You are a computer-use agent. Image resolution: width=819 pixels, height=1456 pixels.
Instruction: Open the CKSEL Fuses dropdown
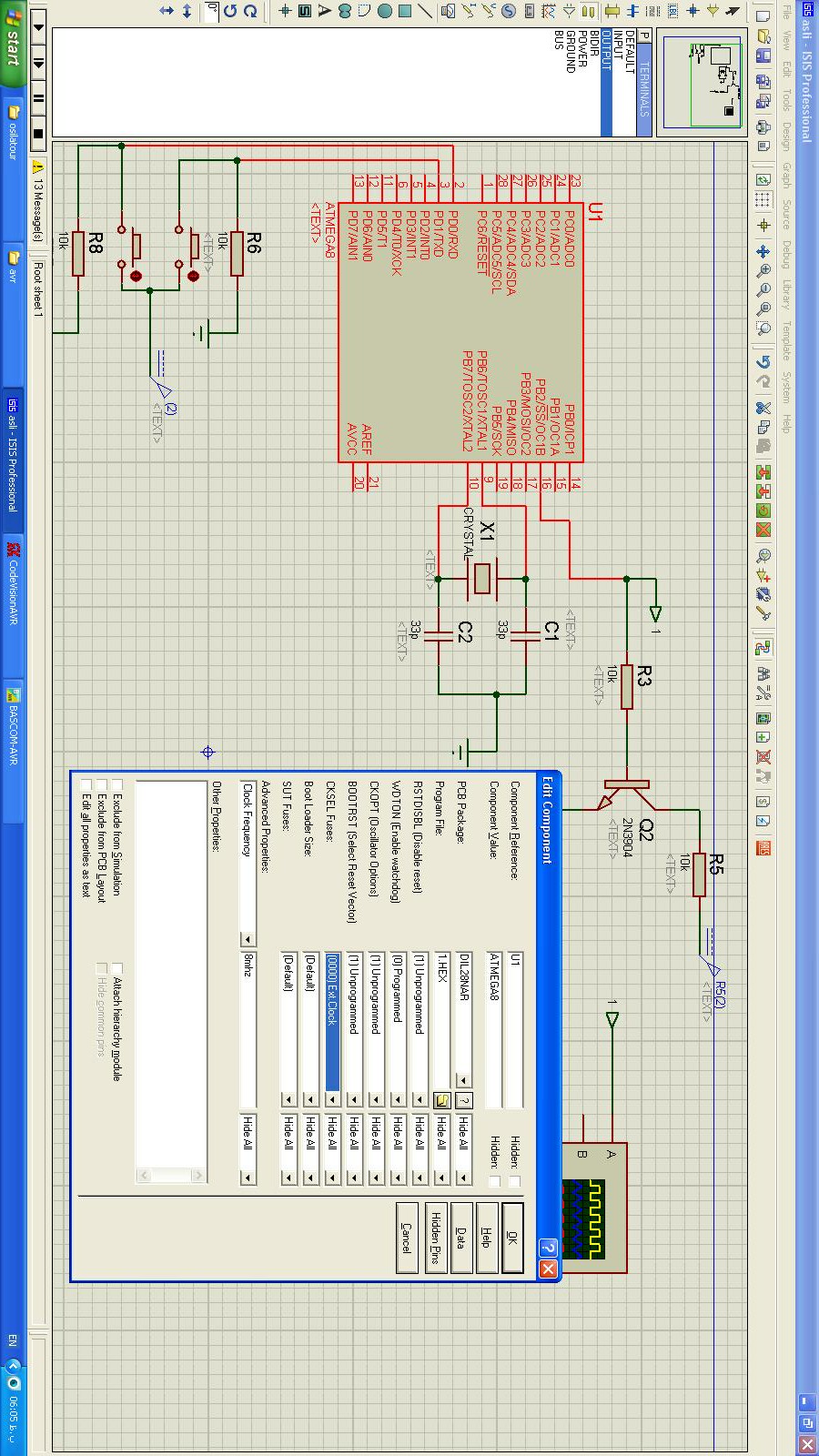pyautogui.click(x=332, y=1100)
